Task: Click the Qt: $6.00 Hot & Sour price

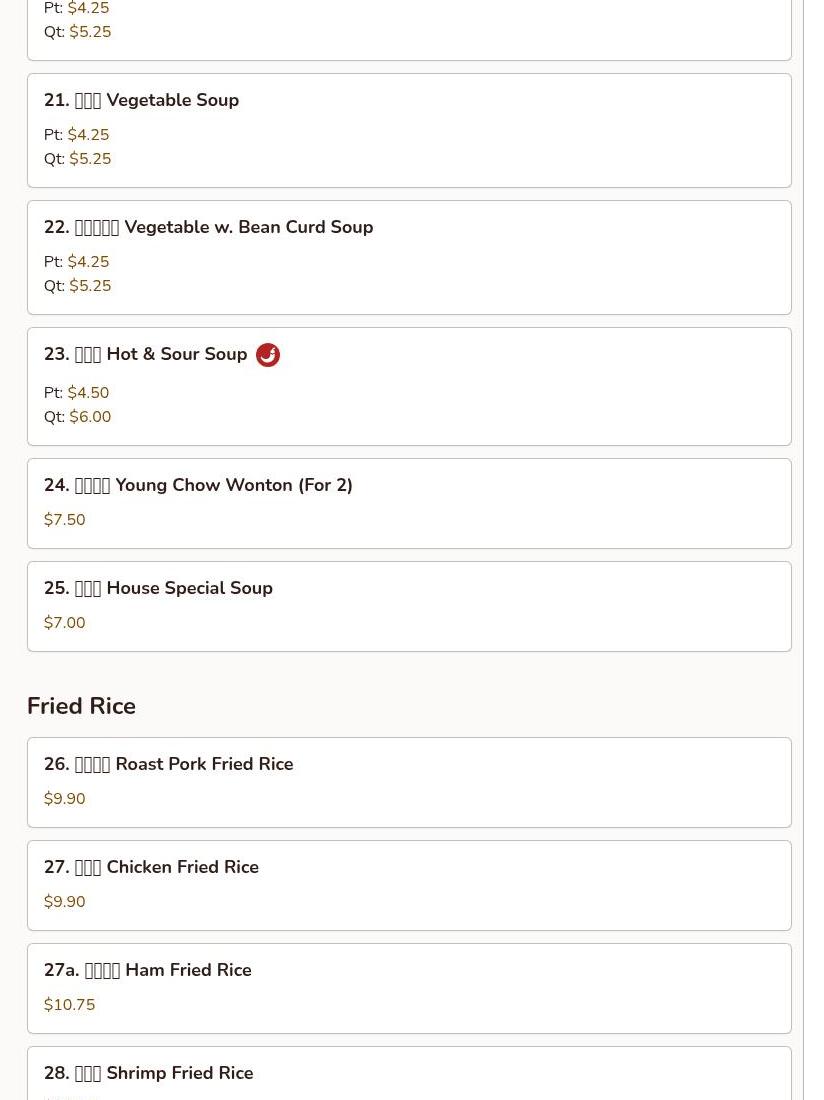Action: click(77, 417)
